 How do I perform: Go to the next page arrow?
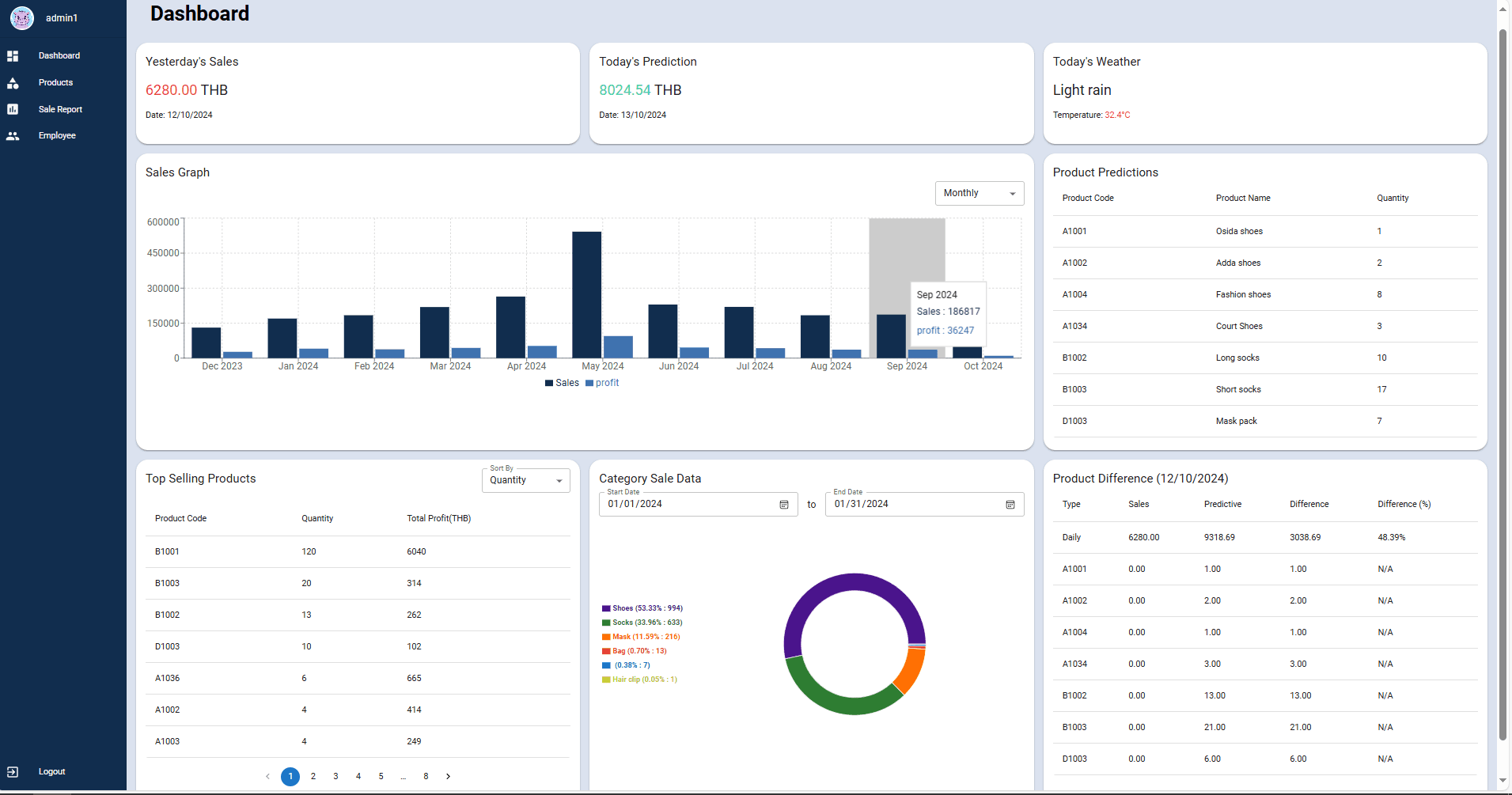(449, 777)
